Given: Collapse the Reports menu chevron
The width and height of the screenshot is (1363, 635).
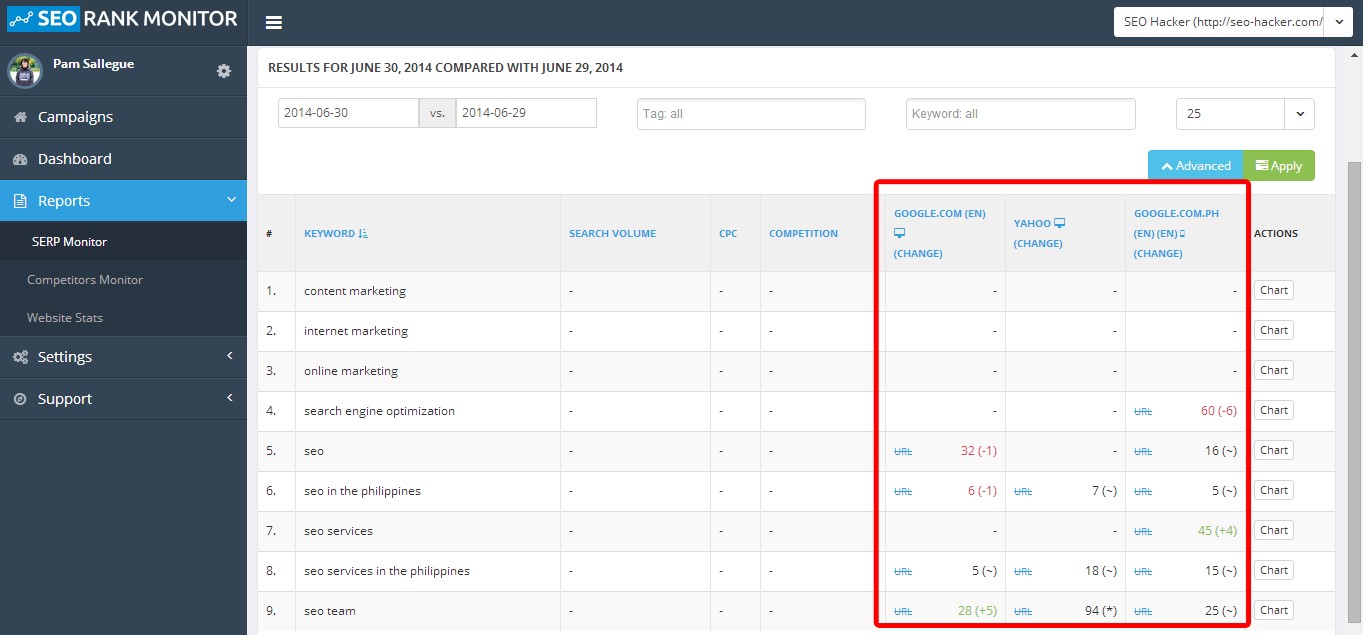Looking at the screenshot, I should click(231, 200).
